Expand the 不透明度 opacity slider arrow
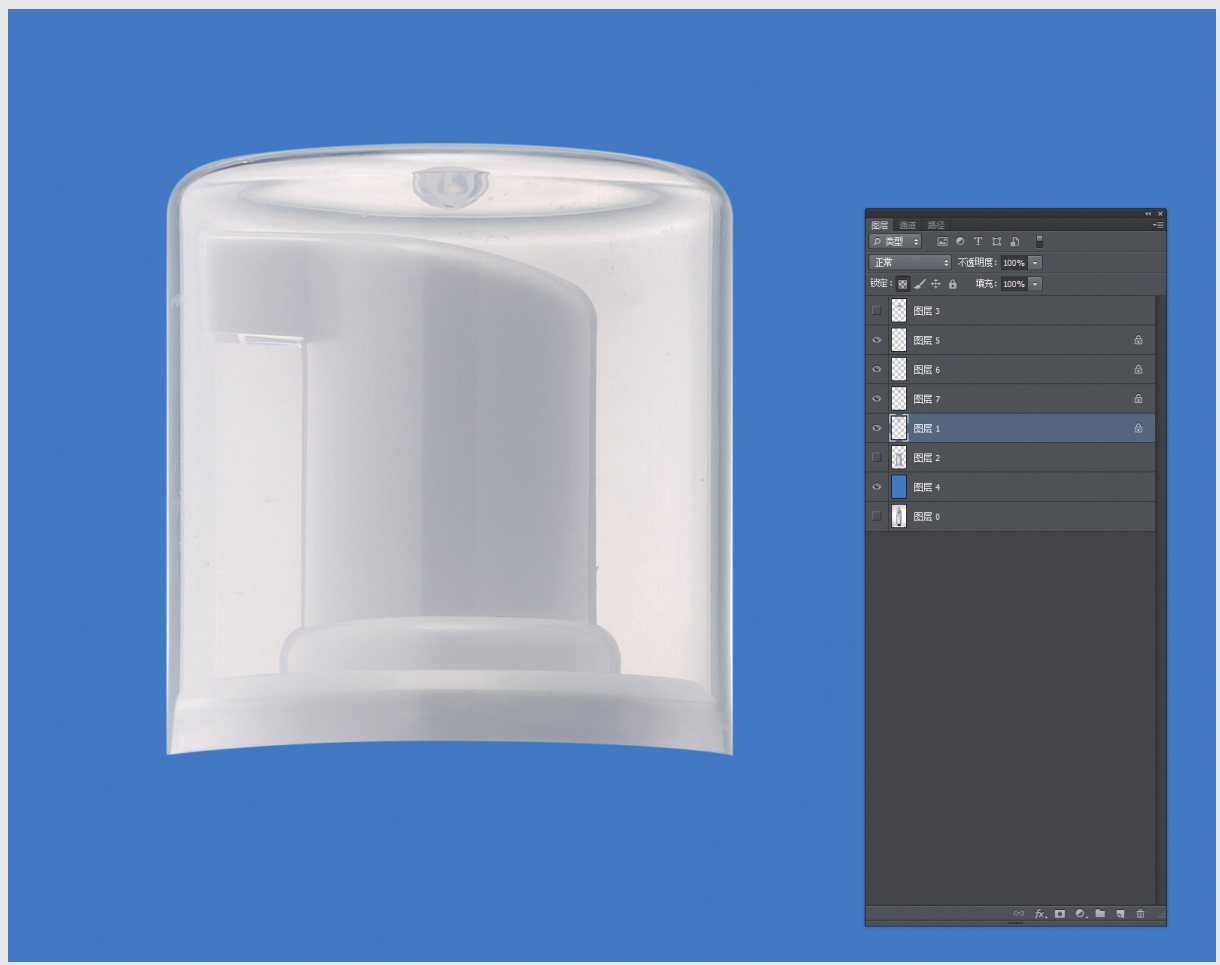Viewport: 1220px width, 965px height. (1035, 263)
